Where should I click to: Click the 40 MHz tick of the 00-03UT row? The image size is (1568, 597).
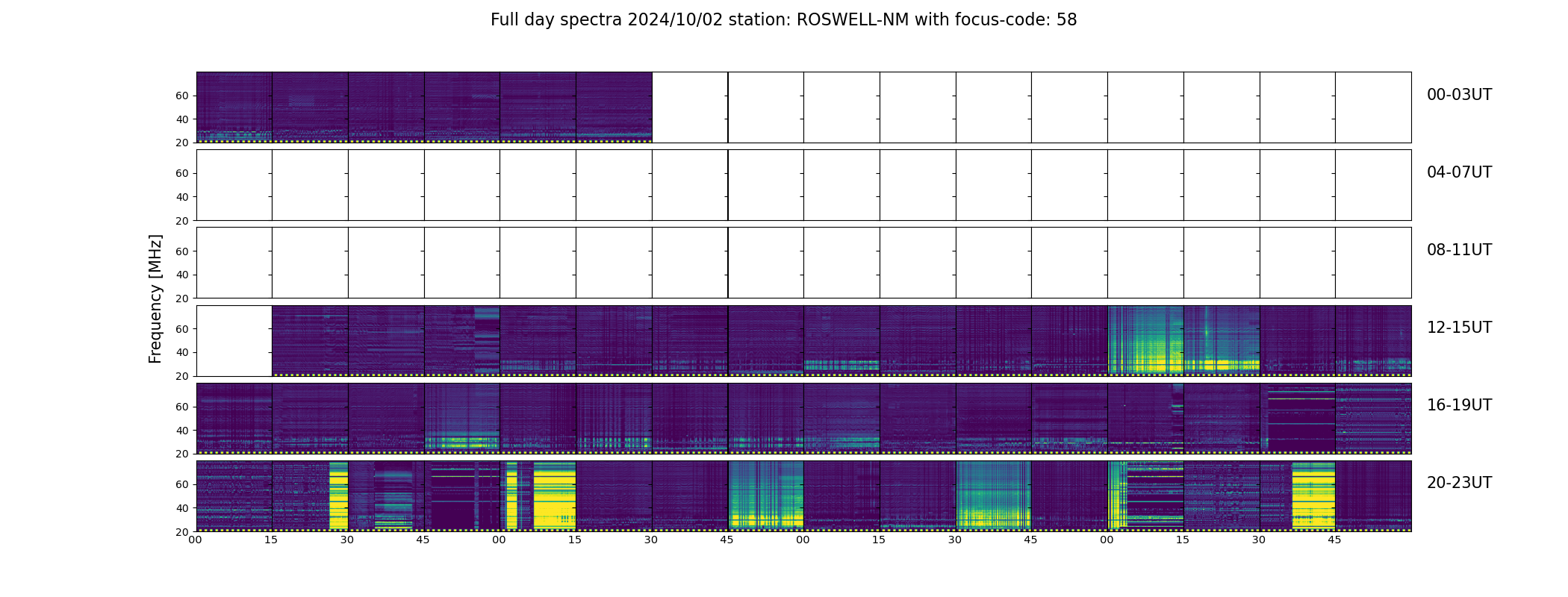182,119
